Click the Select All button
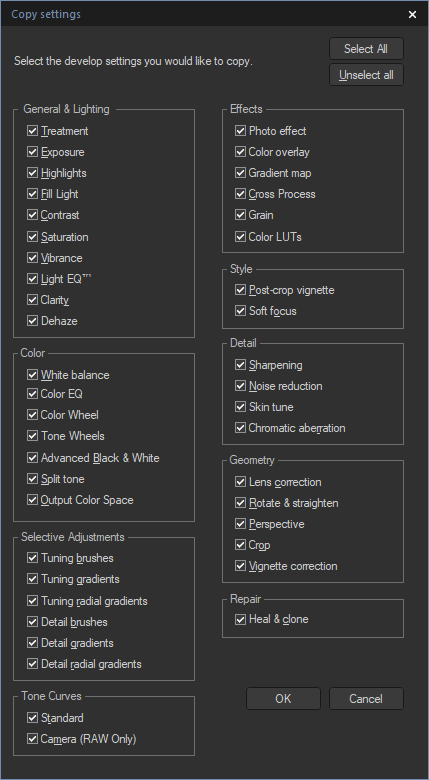 (366, 49)
